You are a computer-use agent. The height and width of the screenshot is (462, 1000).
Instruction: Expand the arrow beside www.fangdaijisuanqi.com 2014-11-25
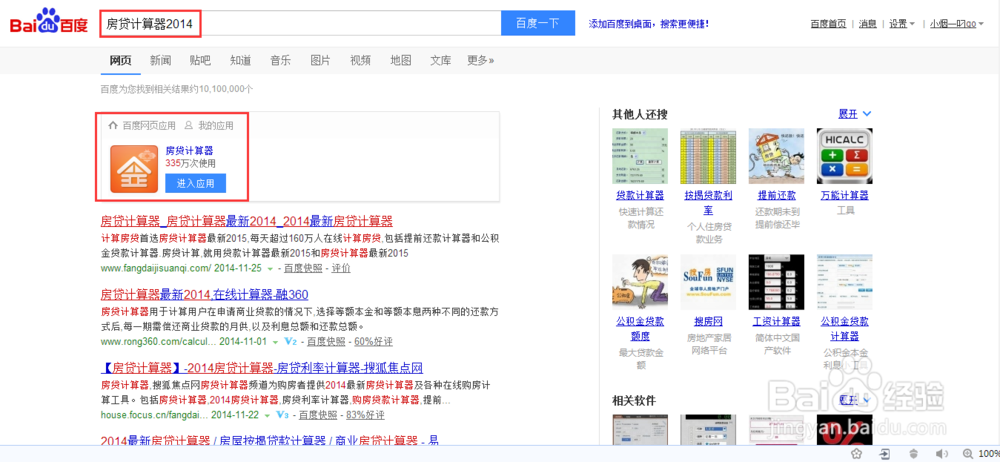tap(270, 269)
